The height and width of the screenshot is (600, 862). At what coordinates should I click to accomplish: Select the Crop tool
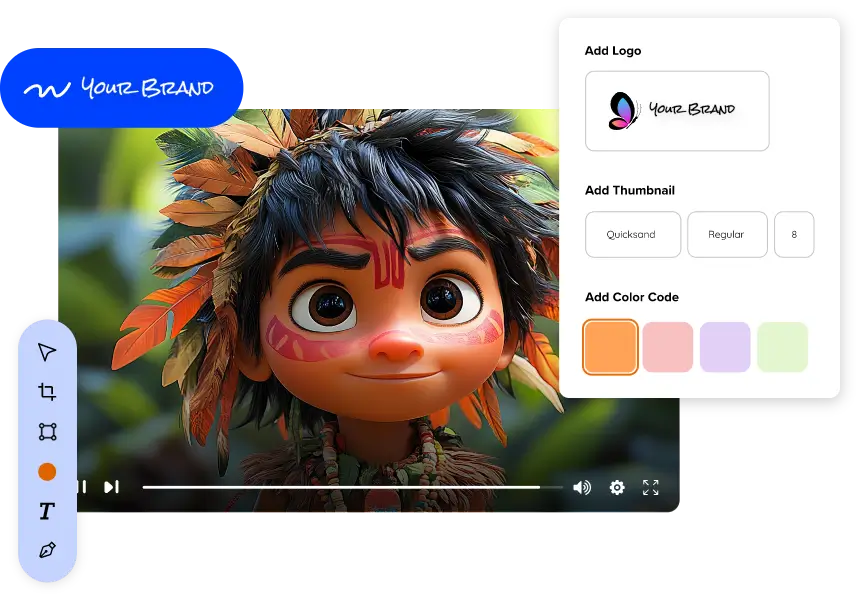[x=47, y=392]
